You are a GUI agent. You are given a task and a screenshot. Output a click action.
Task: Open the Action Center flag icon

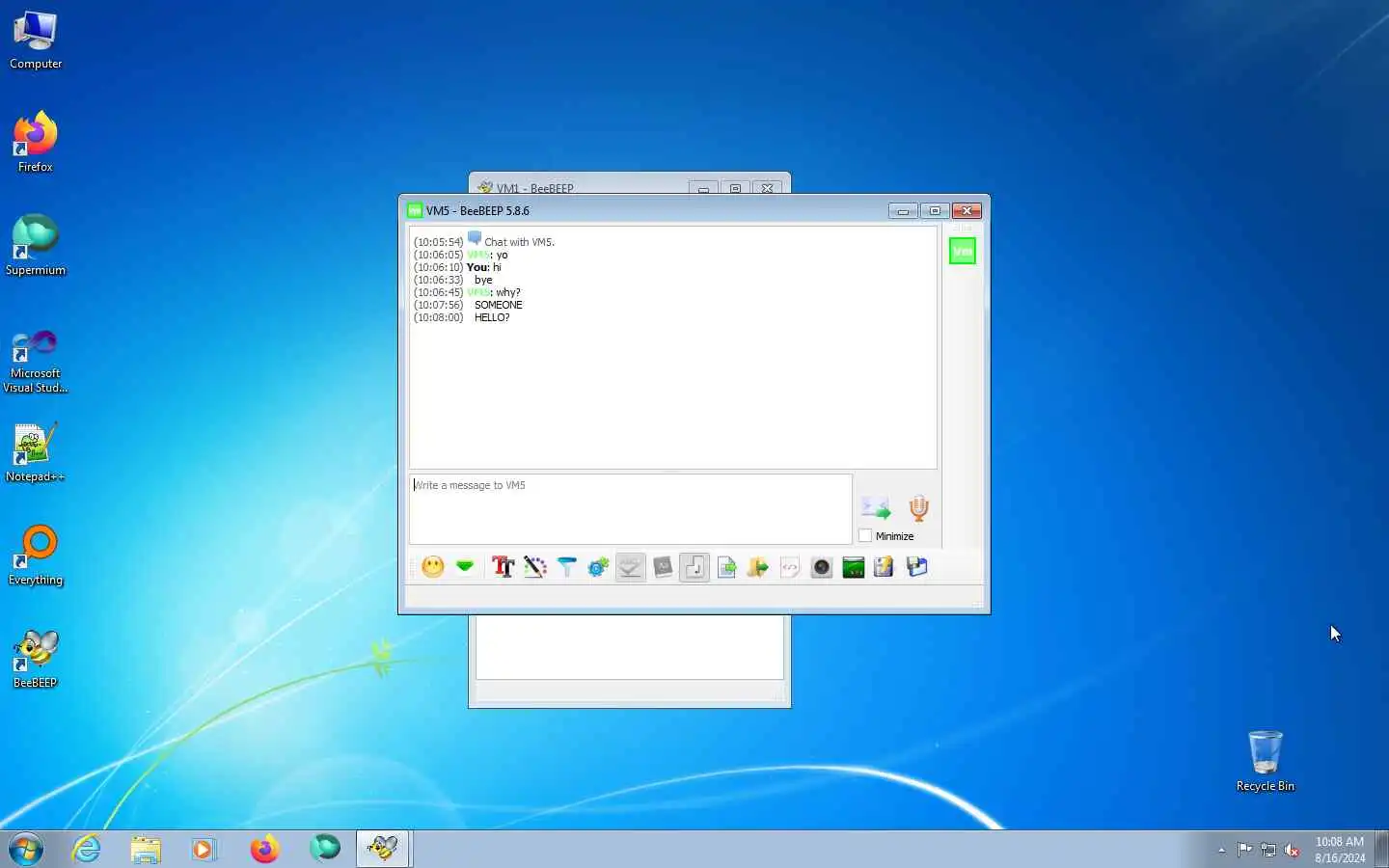click(x=1245, y=850)
